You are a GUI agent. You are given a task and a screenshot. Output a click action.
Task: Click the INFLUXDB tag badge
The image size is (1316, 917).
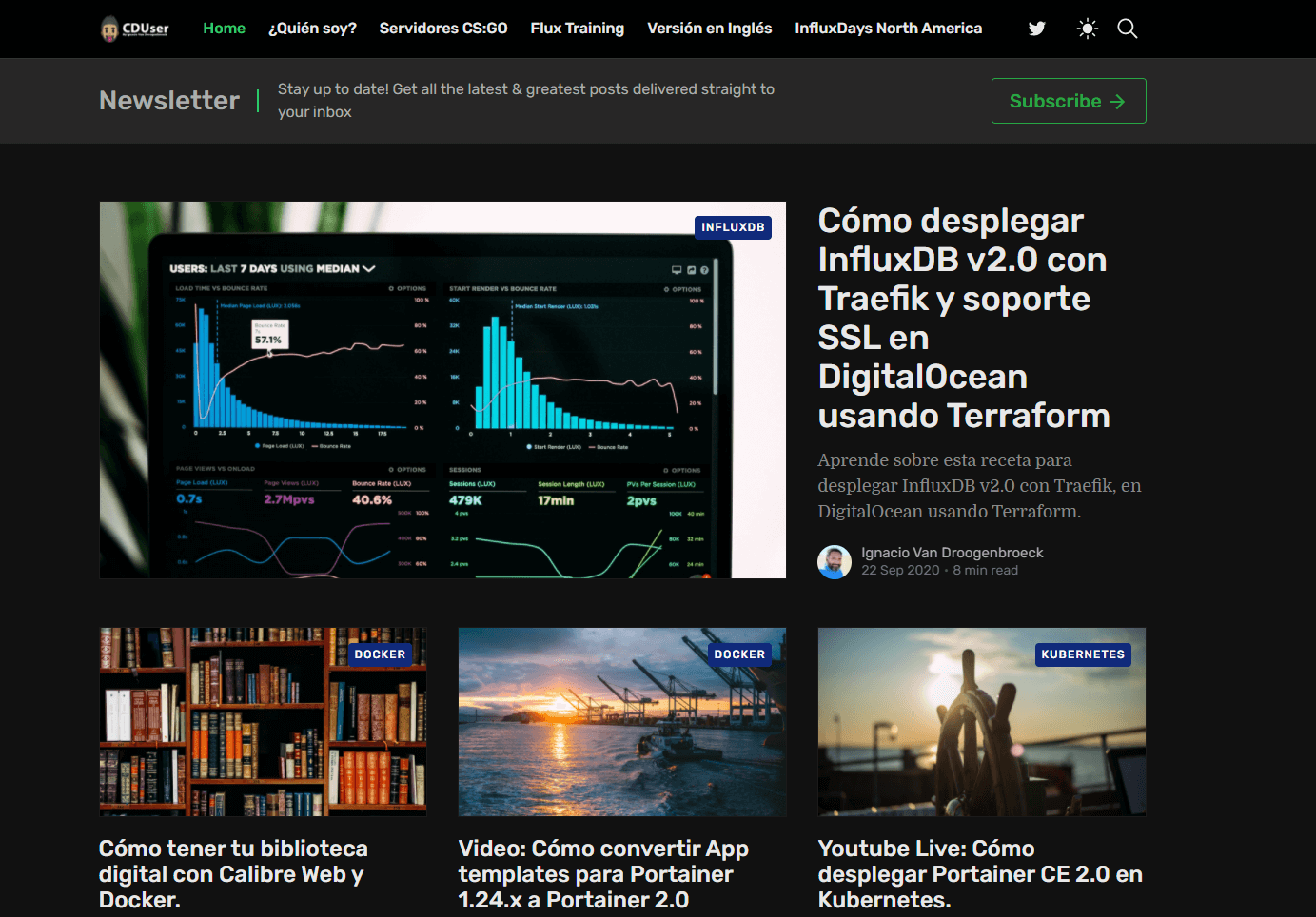click(x=733, y=227)
